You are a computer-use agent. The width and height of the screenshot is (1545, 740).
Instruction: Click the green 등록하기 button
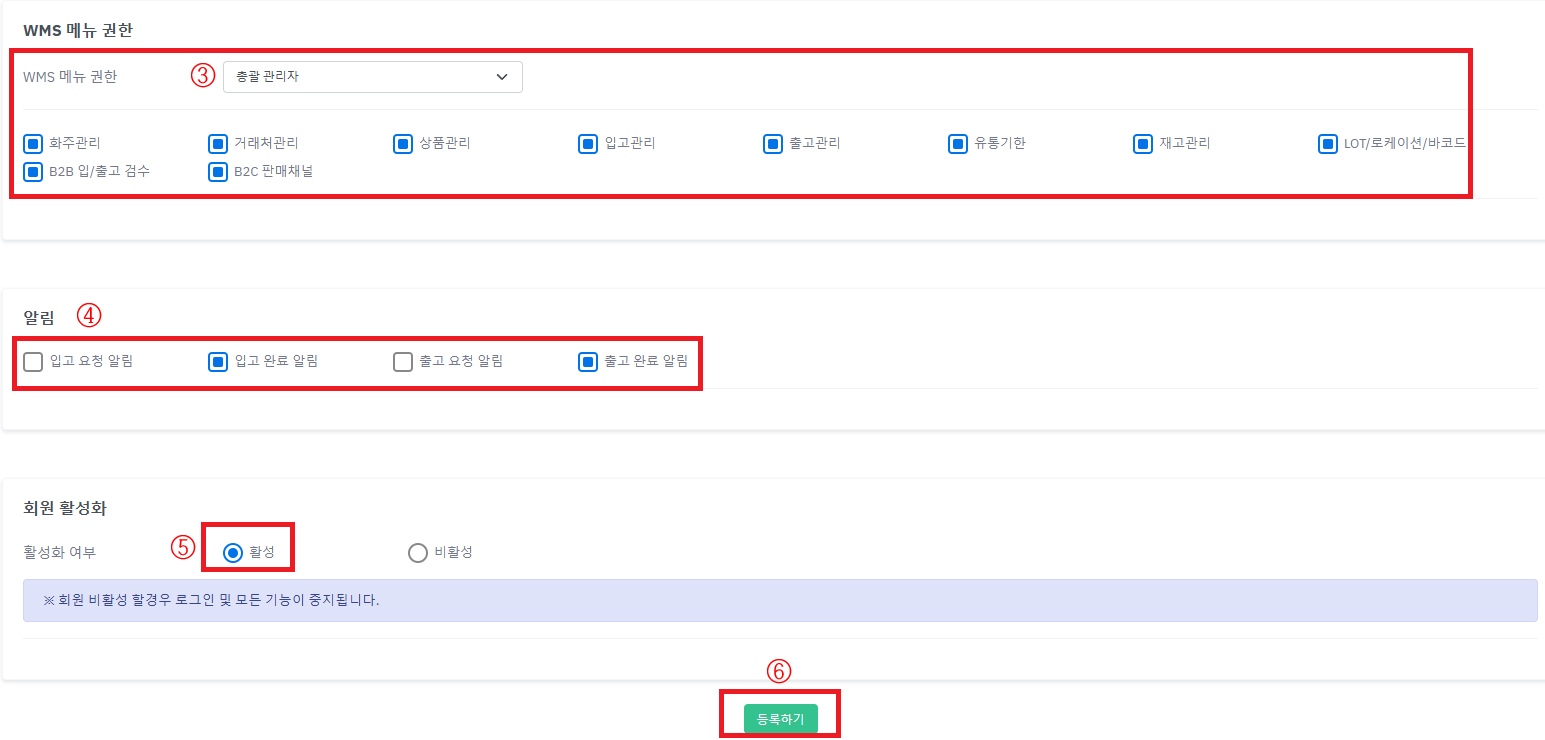click(780, 719)
